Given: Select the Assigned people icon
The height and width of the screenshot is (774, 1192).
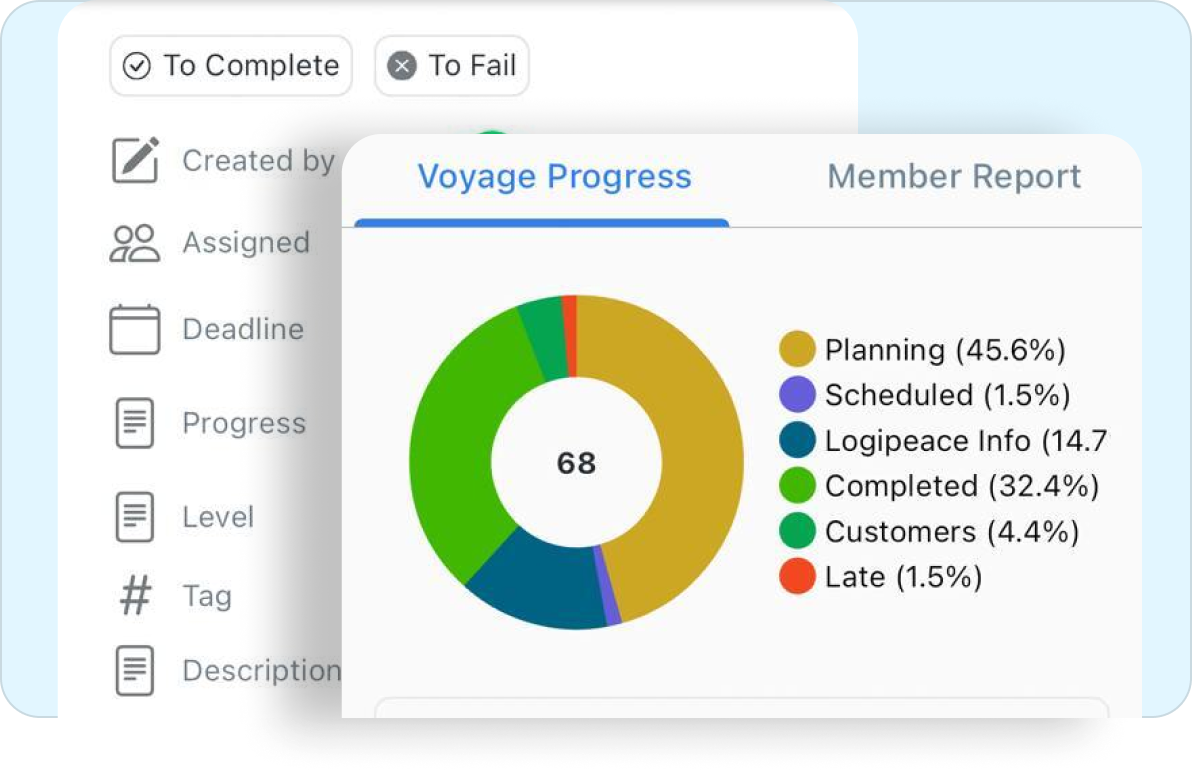Looking at the screenshot, I should pyautogui.click(x=135, y=243).
